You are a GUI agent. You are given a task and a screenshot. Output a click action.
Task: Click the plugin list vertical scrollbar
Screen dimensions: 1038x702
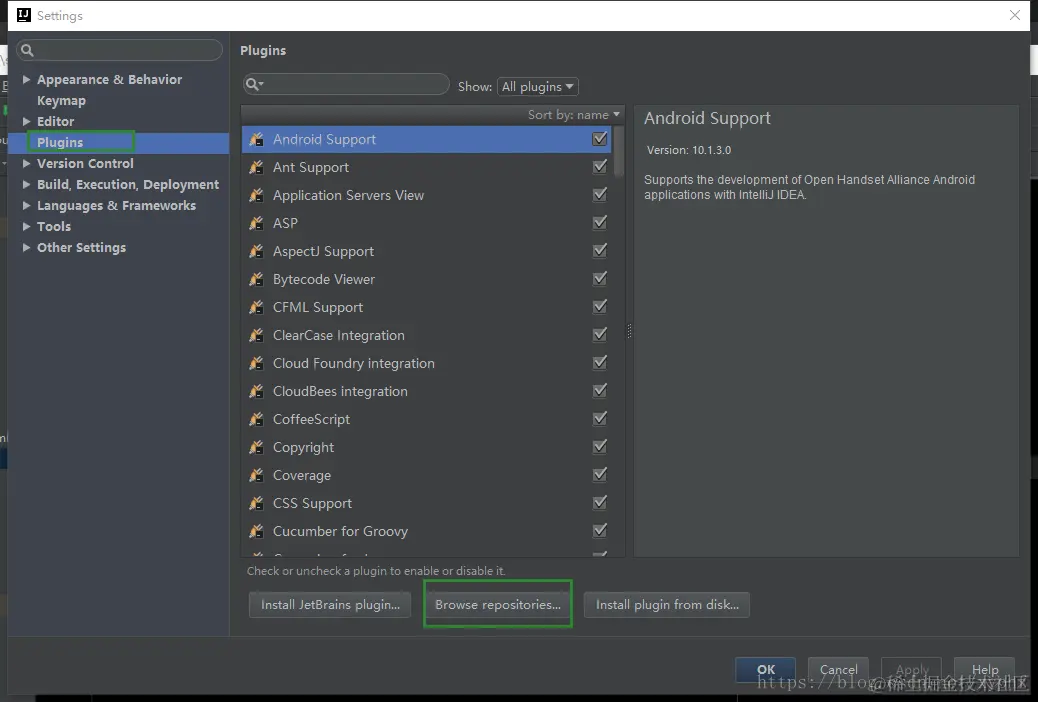pos(618,151)
